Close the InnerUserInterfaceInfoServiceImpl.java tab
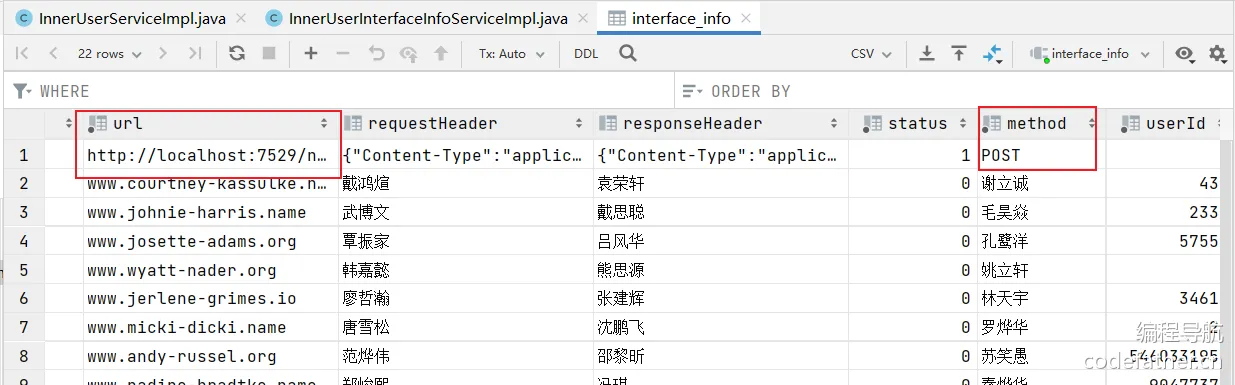Viewport: 1235px width, 385px height. (583, 18)
